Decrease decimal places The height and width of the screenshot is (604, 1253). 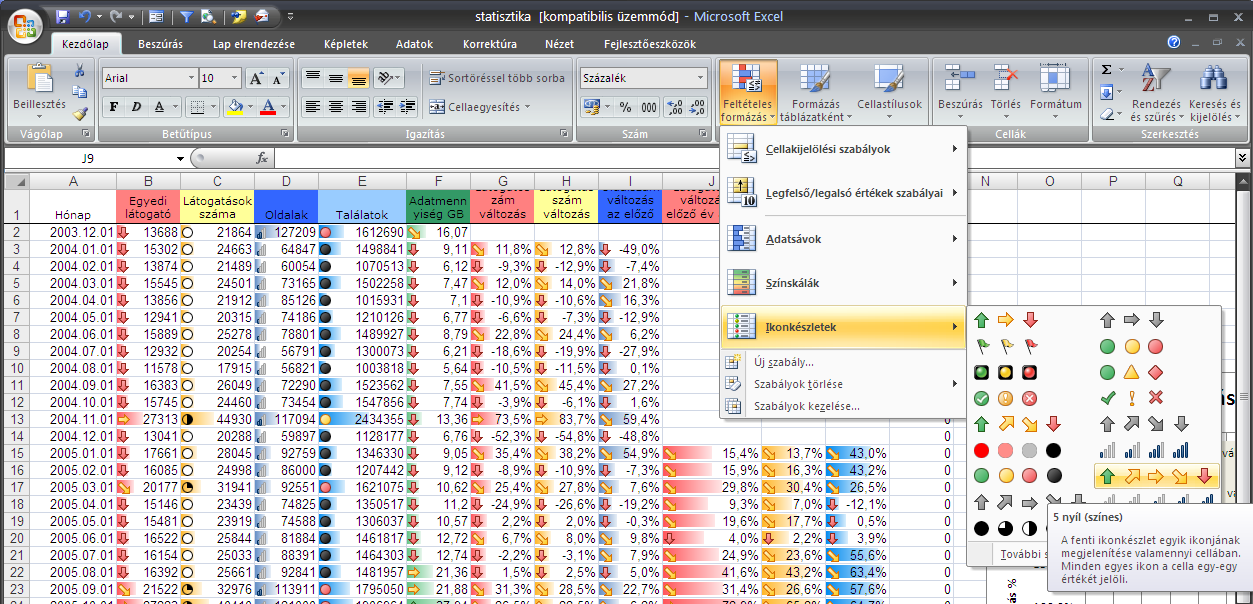(x=695, y=107)
